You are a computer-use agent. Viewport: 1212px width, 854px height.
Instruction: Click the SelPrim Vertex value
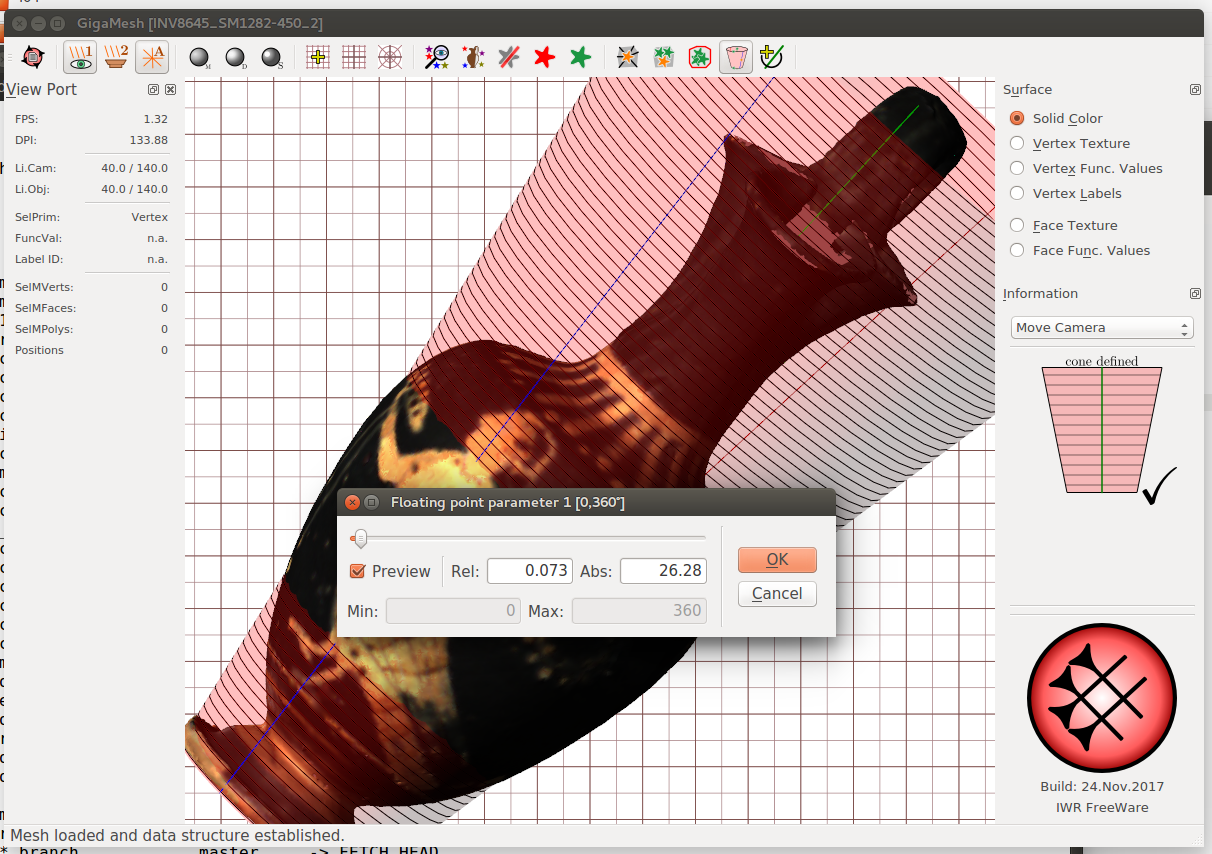click(x=149, y=217)
